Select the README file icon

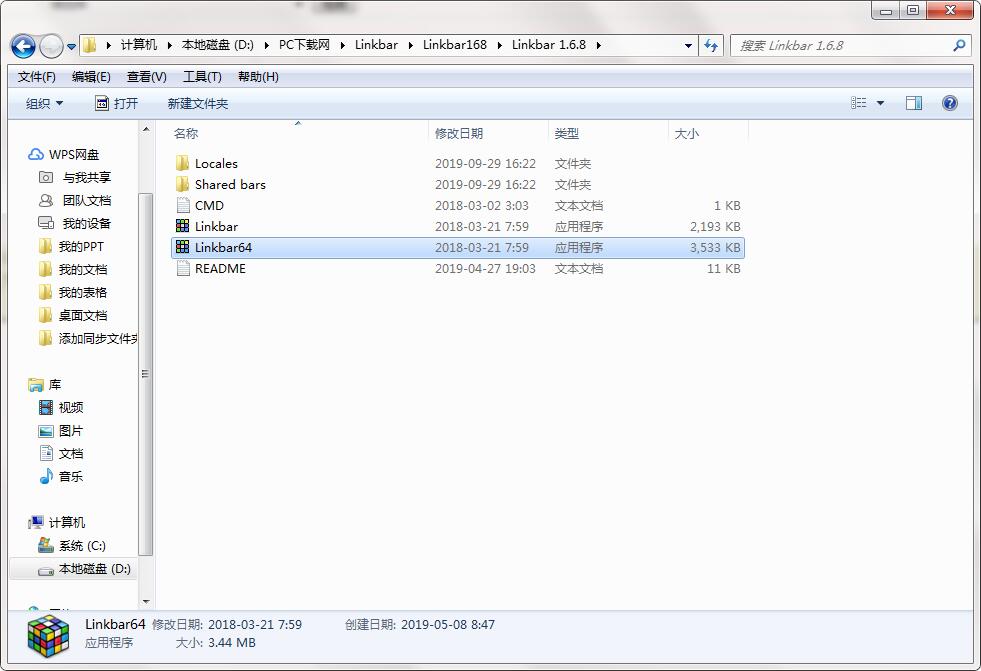coord(182,268)
